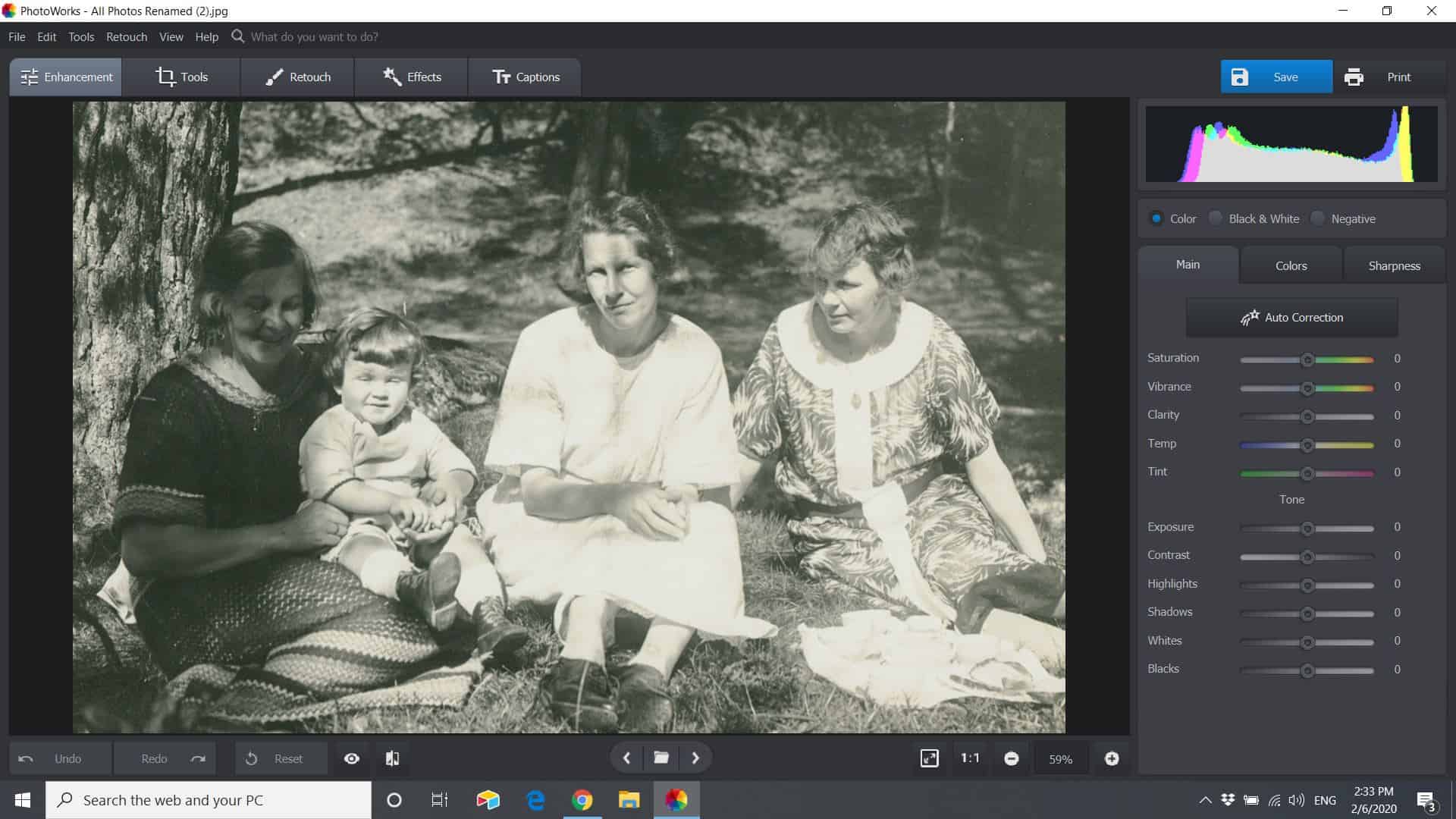
Task: Select the Captions tool
Action: click(x=524, y=77)
